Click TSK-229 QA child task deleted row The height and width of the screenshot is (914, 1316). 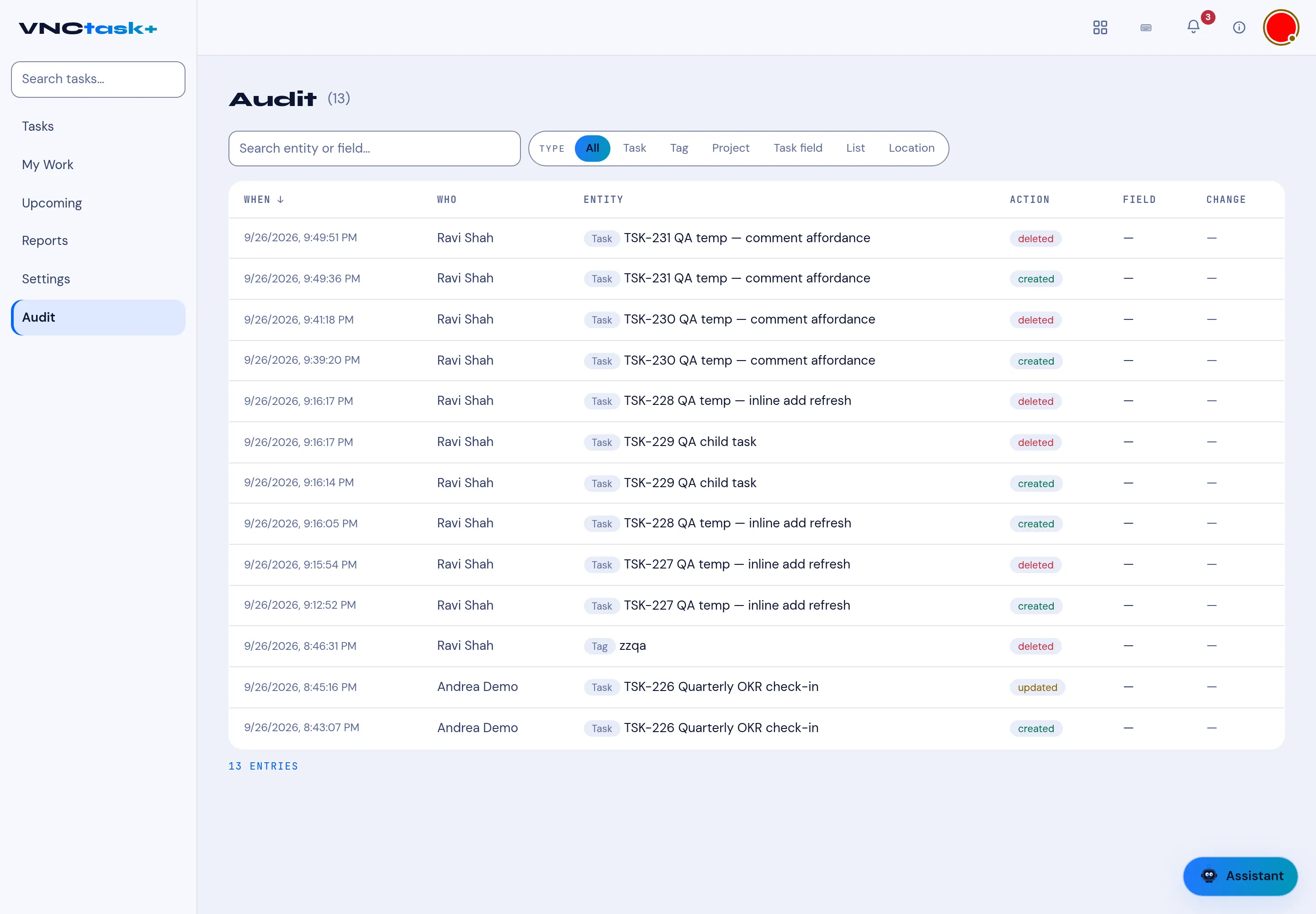[x=756, y=442]
